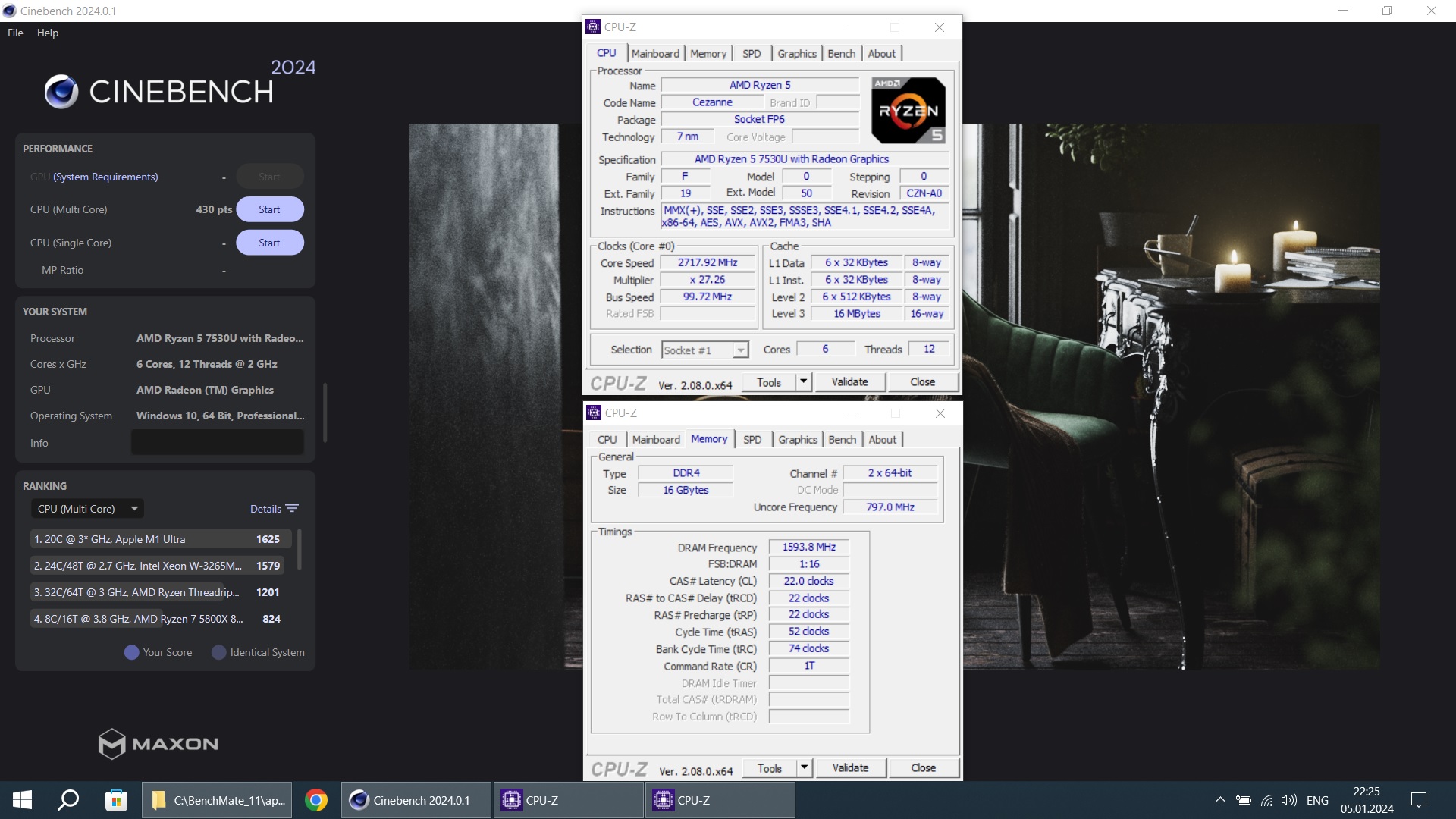This screenshot has height=819, width=1456.
Task: Open About tab in top CPU-Z window
Action: (882, 53)
